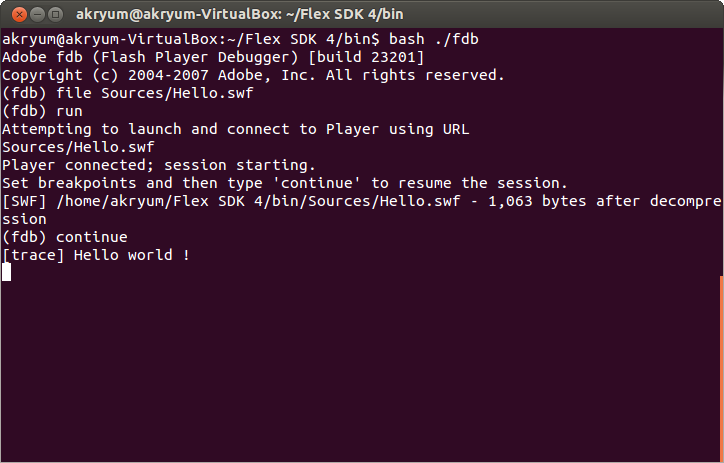The image size is (724, 463).
Task: Close the terminal window
Action: pos(13,14)
